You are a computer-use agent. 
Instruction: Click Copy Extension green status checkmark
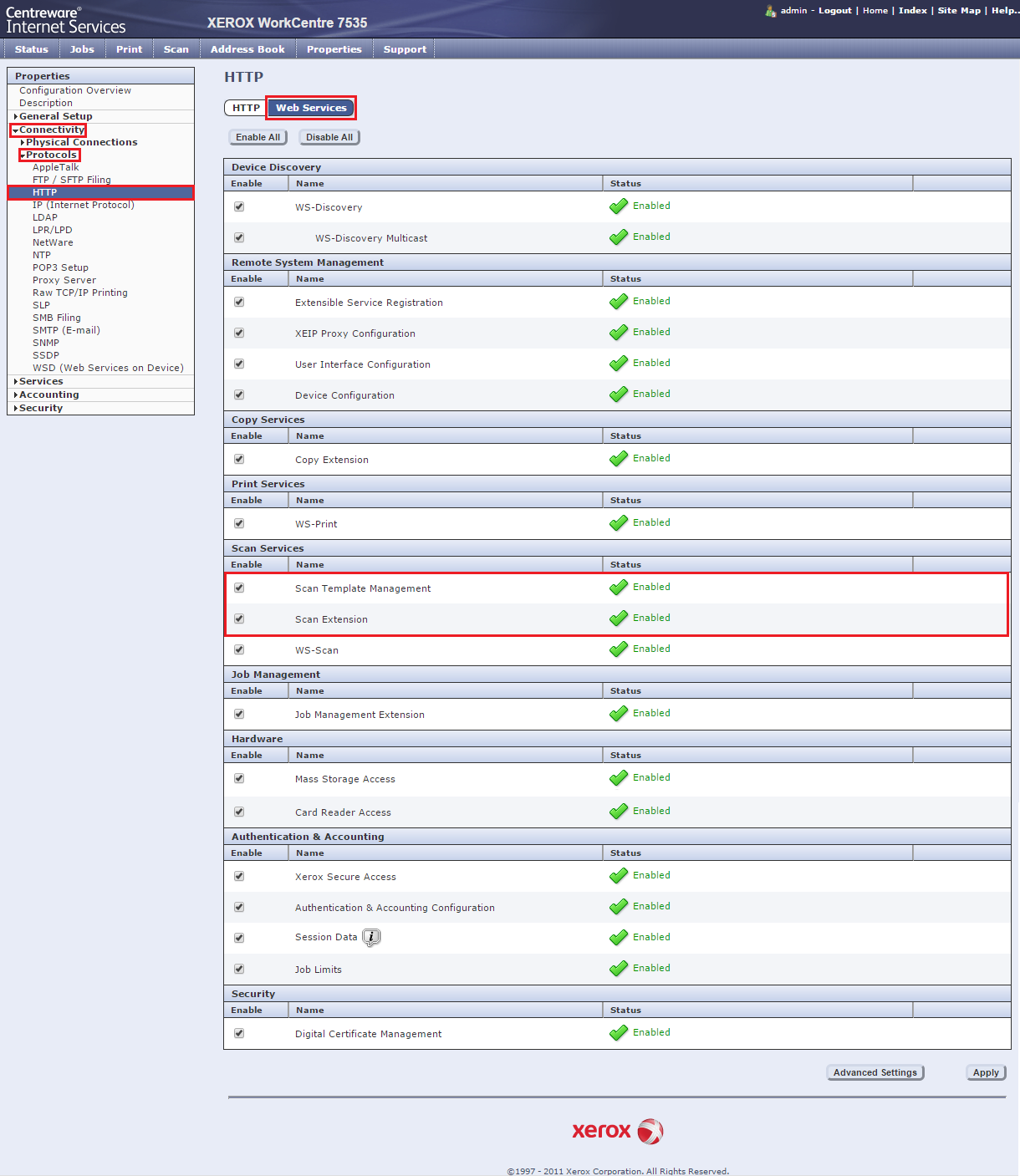pos(619,459)
